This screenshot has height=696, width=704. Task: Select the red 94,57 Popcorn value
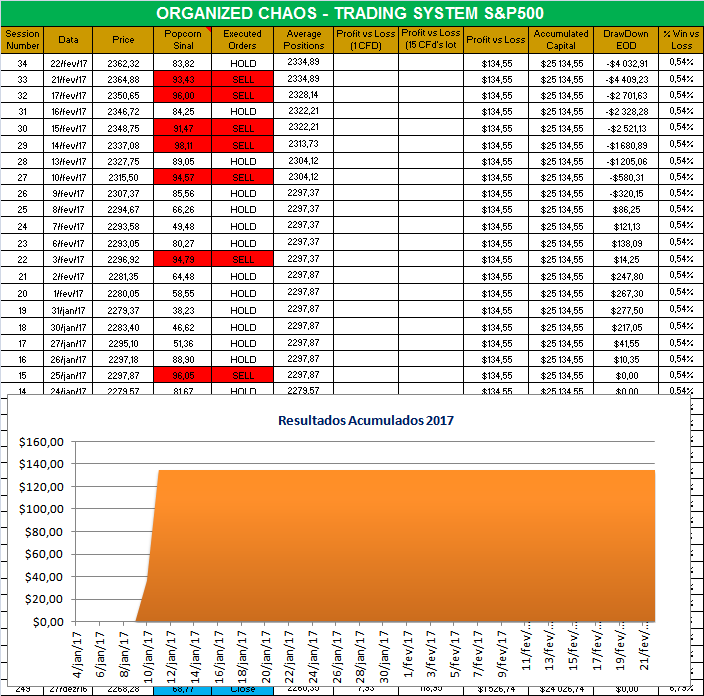(183, 177)
